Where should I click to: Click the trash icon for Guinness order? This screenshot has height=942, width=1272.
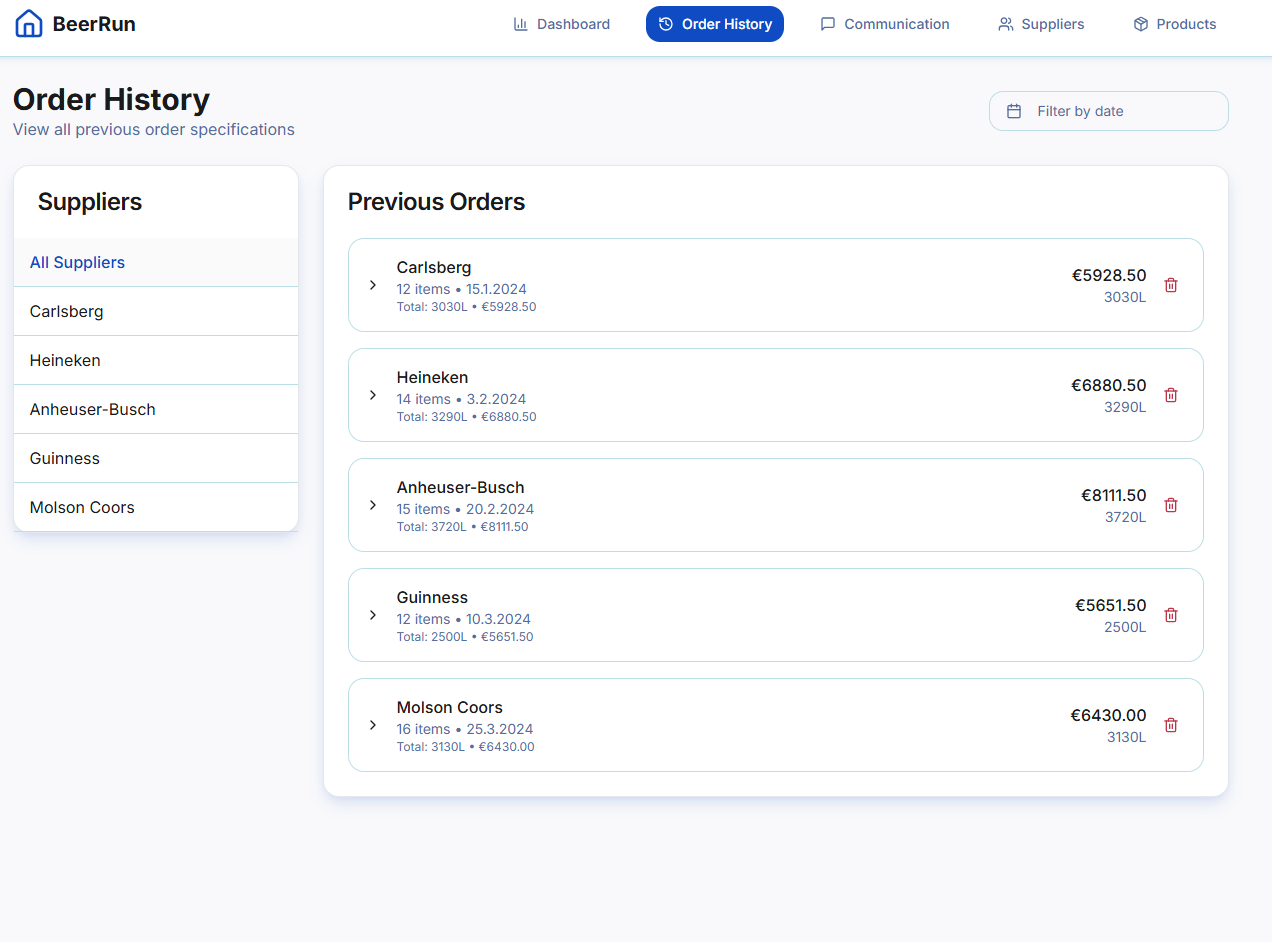pos(1171,615)
